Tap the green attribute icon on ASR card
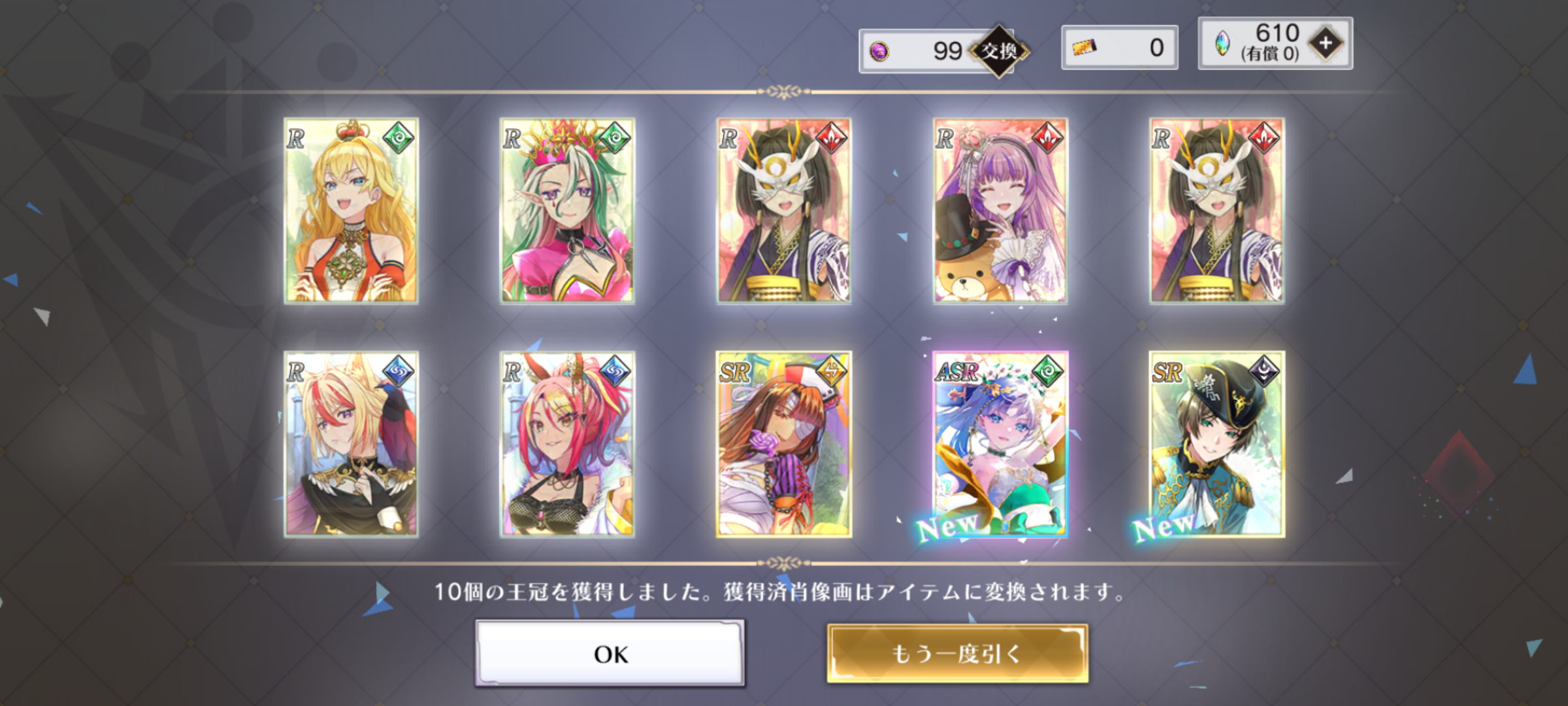This screenshot has height=706, width=1568. click(1048, 372)
